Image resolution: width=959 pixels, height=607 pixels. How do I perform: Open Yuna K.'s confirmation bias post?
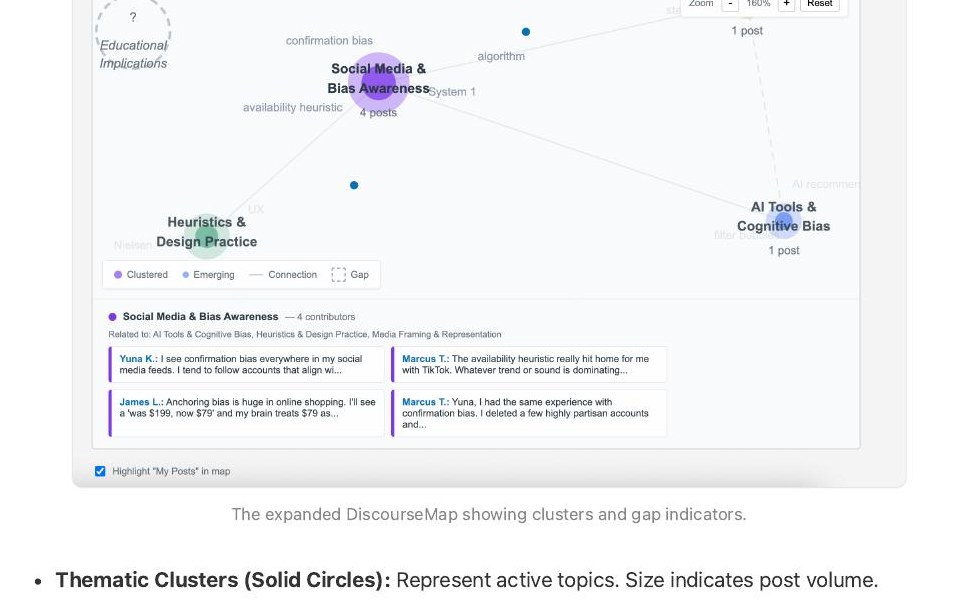tap(246, 364)
